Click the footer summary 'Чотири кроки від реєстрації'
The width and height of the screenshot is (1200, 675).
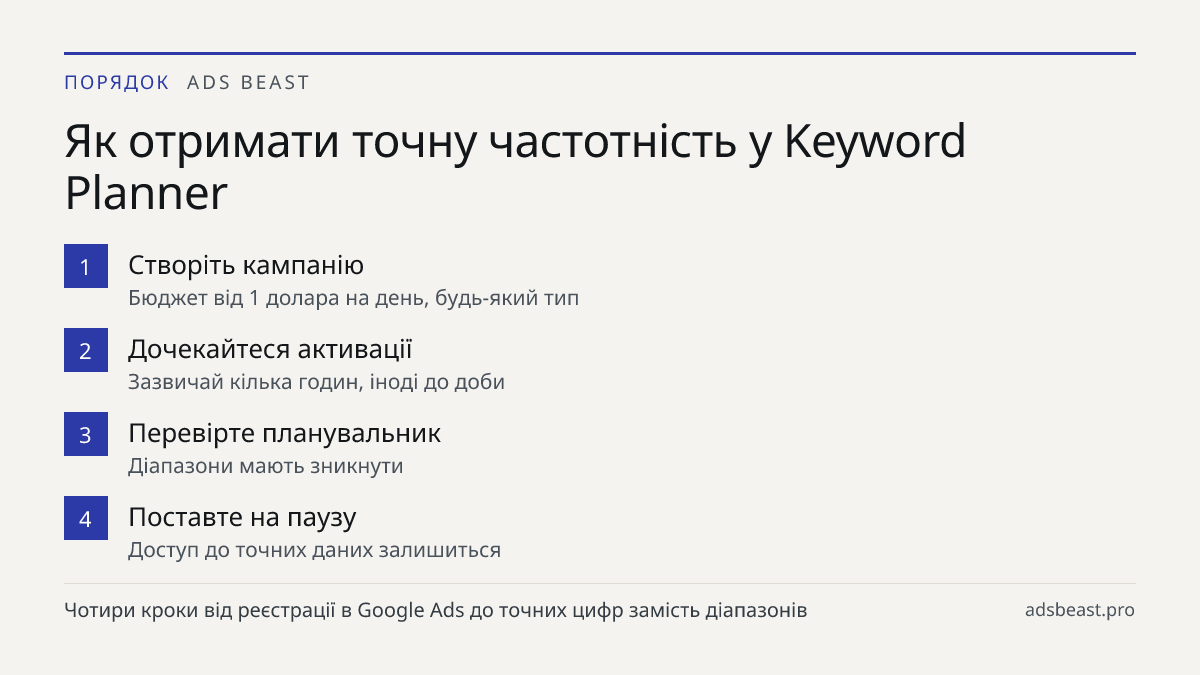(x=199, y=610)
